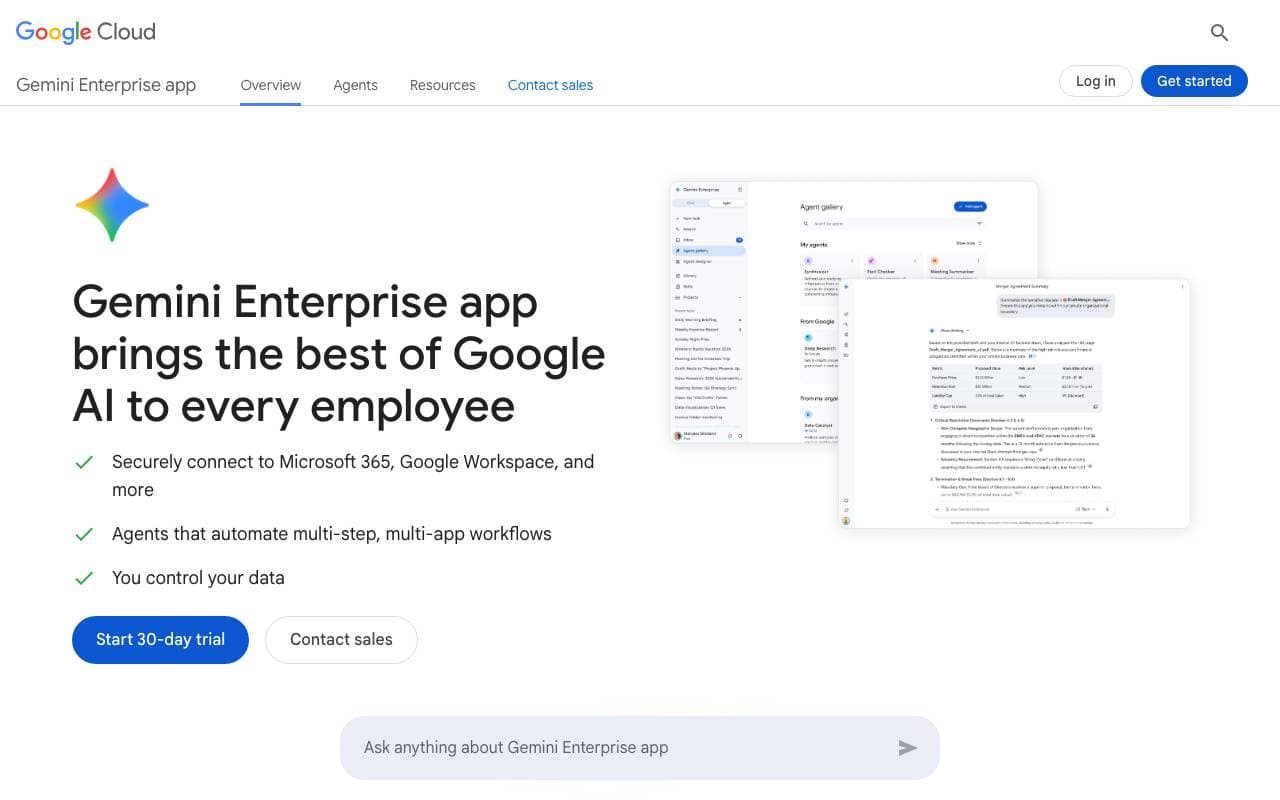Open the search magnifier icon
Screen dimensions: 1280x800
click(1219, 32)
